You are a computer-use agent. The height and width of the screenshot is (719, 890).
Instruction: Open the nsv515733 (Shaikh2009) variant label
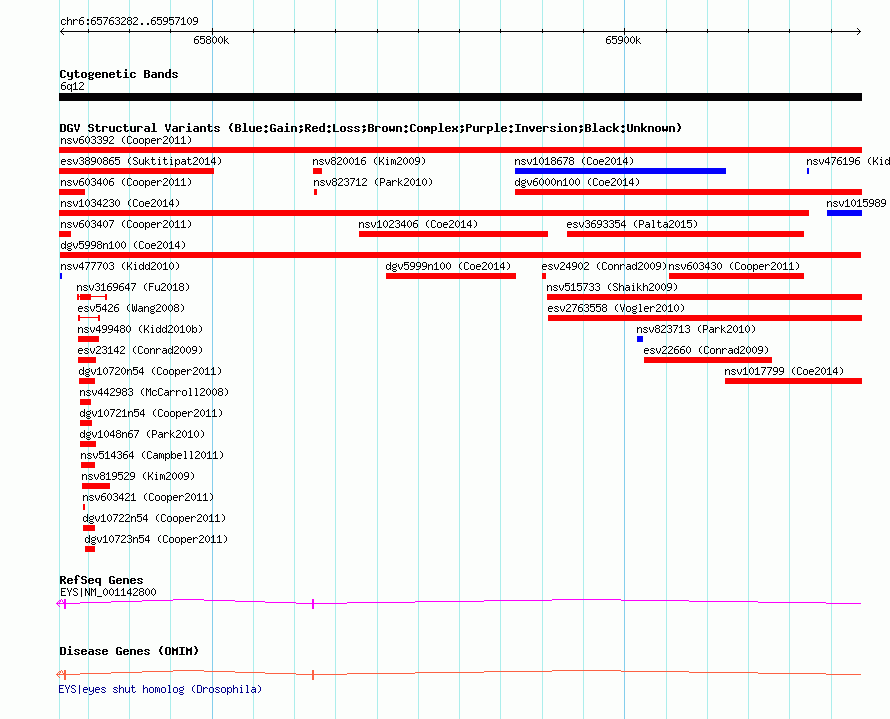tap(612, 287)
